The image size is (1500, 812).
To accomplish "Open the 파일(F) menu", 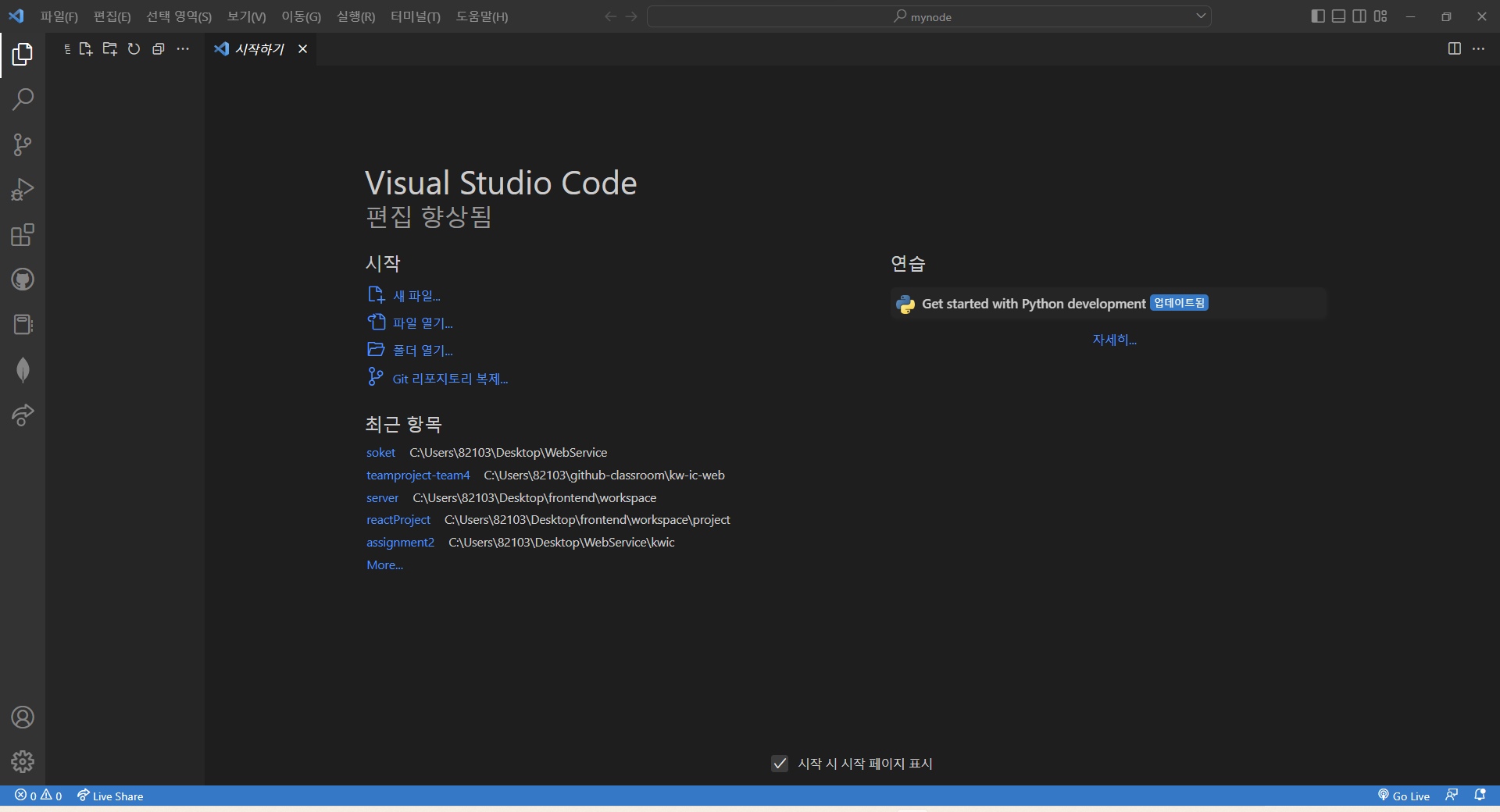I will [59, 16].
